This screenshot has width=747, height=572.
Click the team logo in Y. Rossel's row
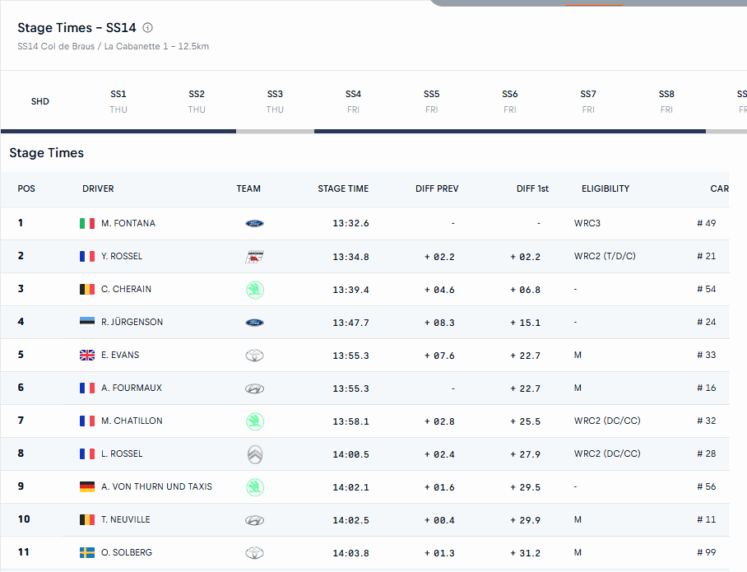pyautogui.click(x=254, y=257)
